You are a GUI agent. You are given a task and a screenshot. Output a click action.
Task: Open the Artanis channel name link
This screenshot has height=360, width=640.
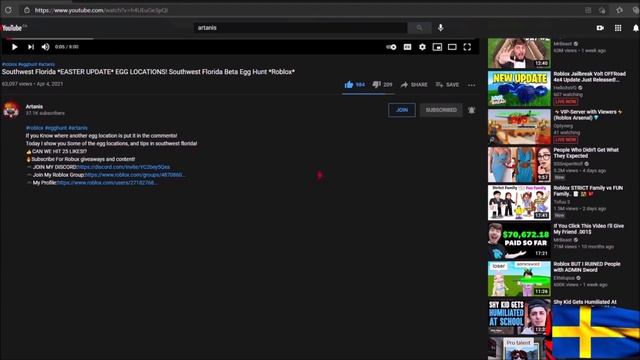pyautogui.click(x=34, y=107)
